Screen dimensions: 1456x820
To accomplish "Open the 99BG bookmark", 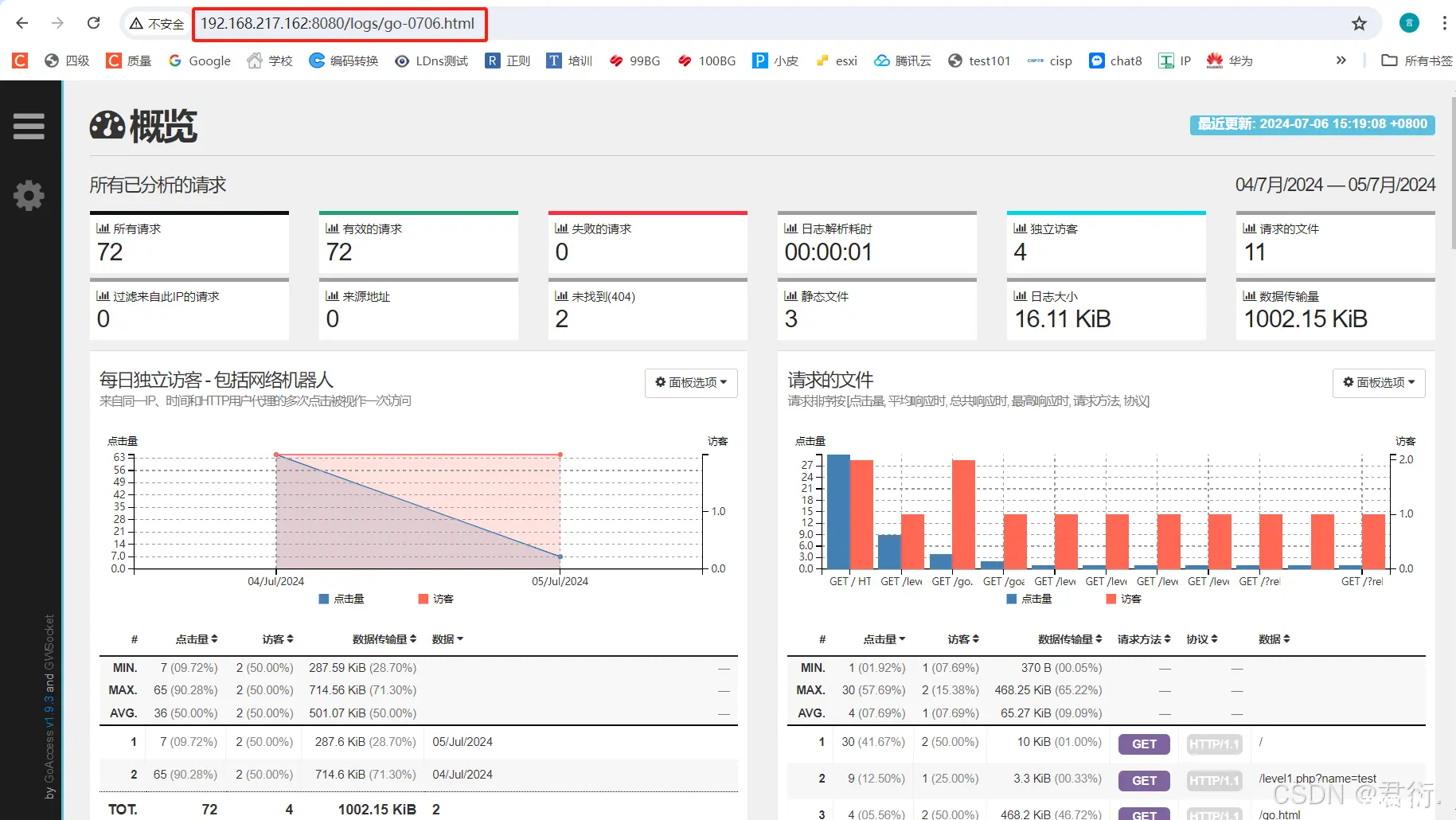I will tap(634, 61).
